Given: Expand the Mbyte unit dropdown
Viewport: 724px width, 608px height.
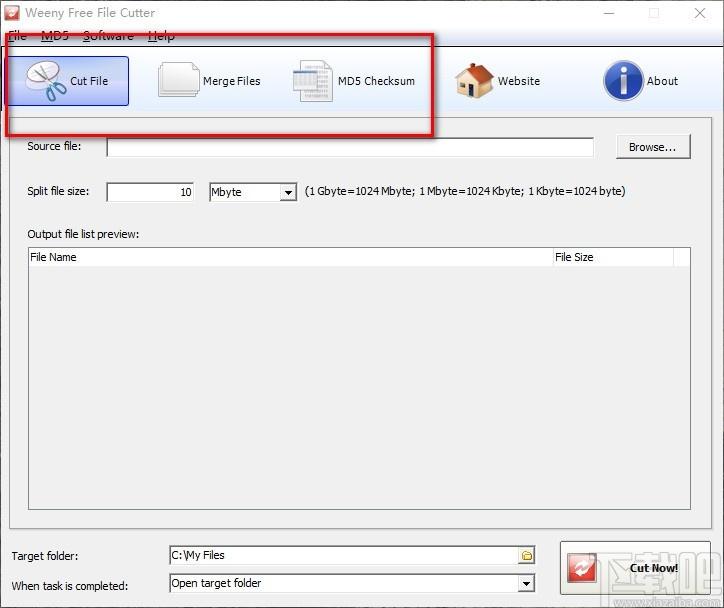Looking at the screenshot, I should click(x=288, y=192).
